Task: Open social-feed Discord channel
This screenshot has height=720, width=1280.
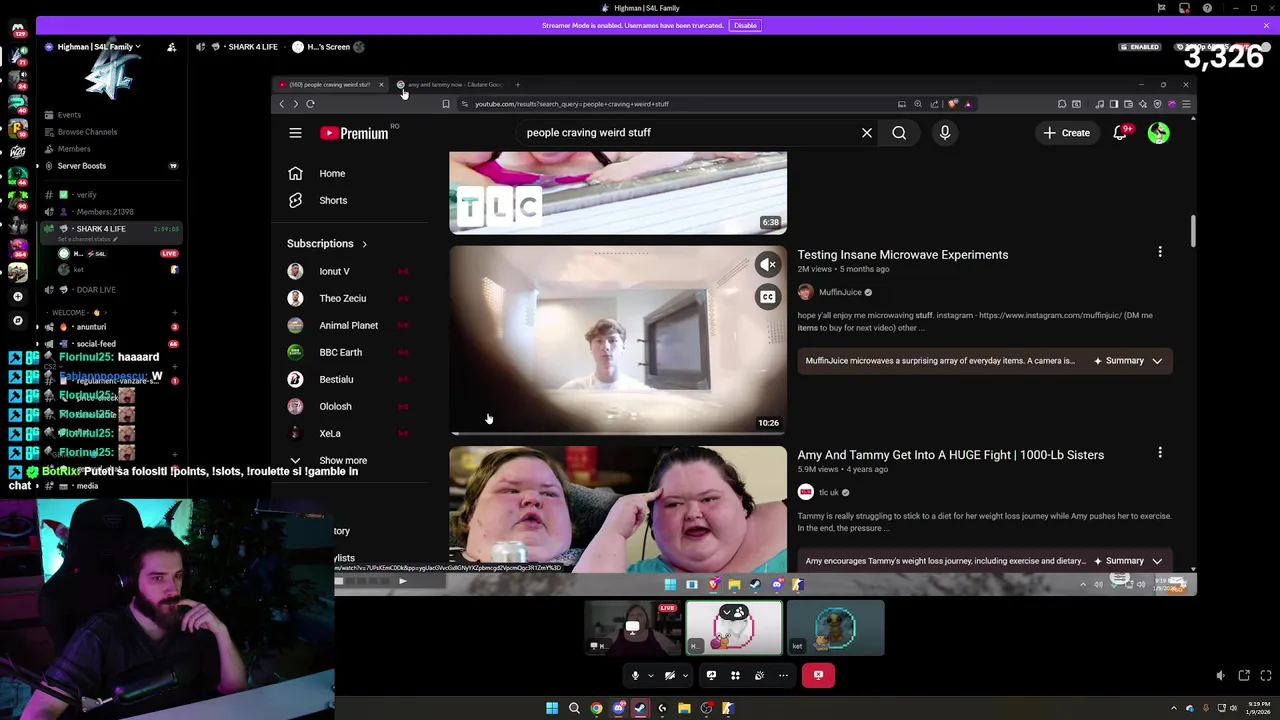Action: [x=96, y=344]
